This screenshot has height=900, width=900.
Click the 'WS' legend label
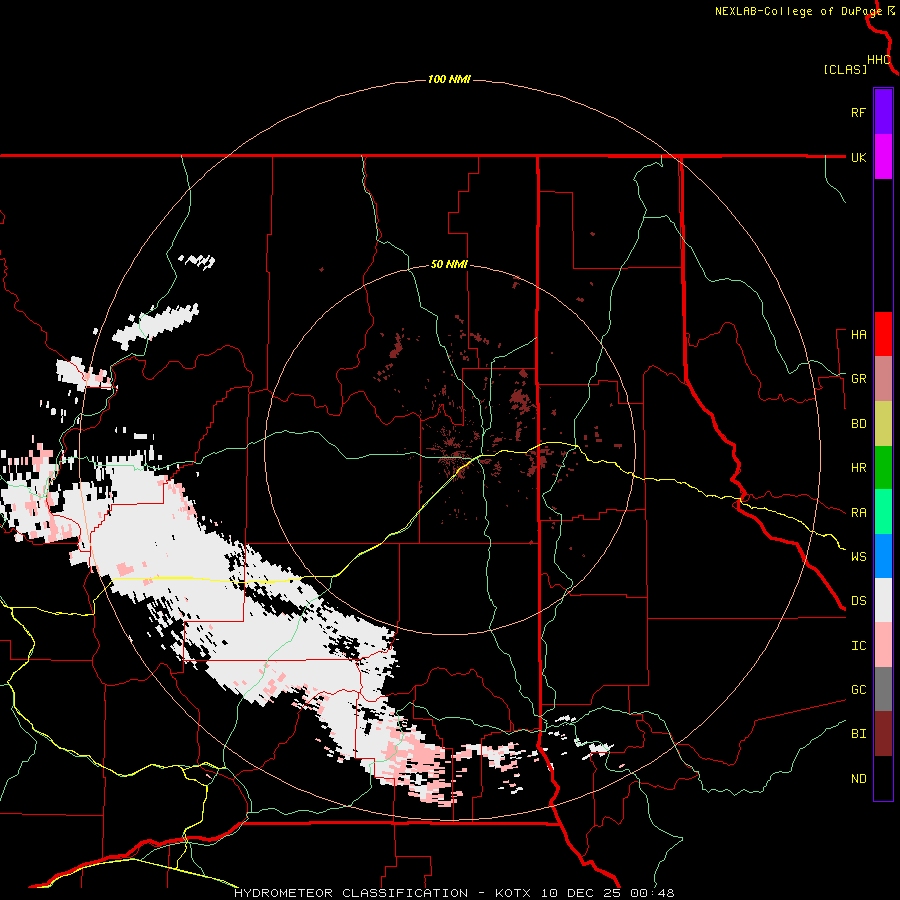(x=858, y=557)
